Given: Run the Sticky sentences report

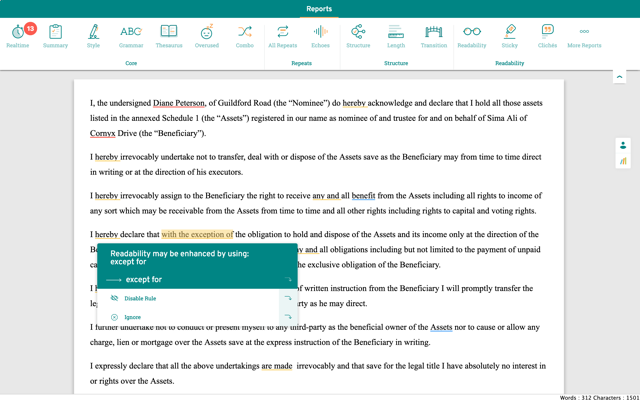Looking at the screenshot, I should point(510,36).
